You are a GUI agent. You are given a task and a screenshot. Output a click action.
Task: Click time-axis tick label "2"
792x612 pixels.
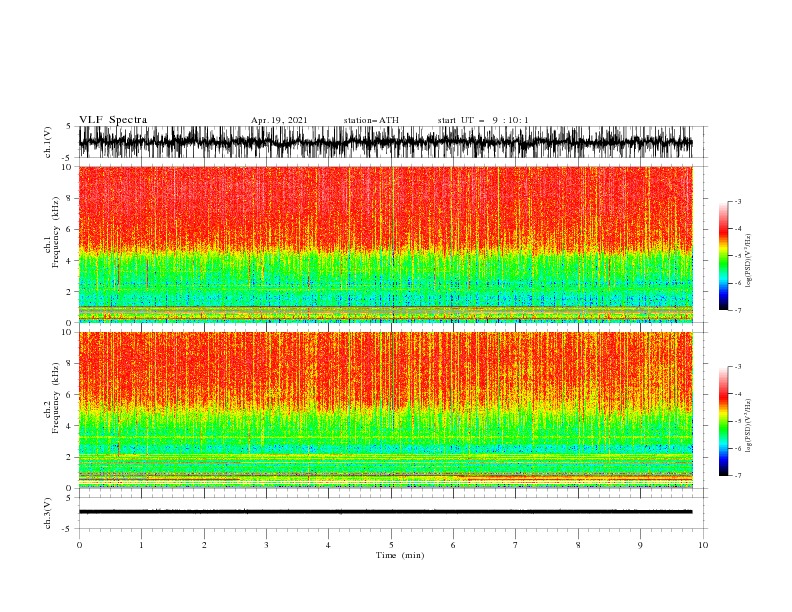pos(204,545)
